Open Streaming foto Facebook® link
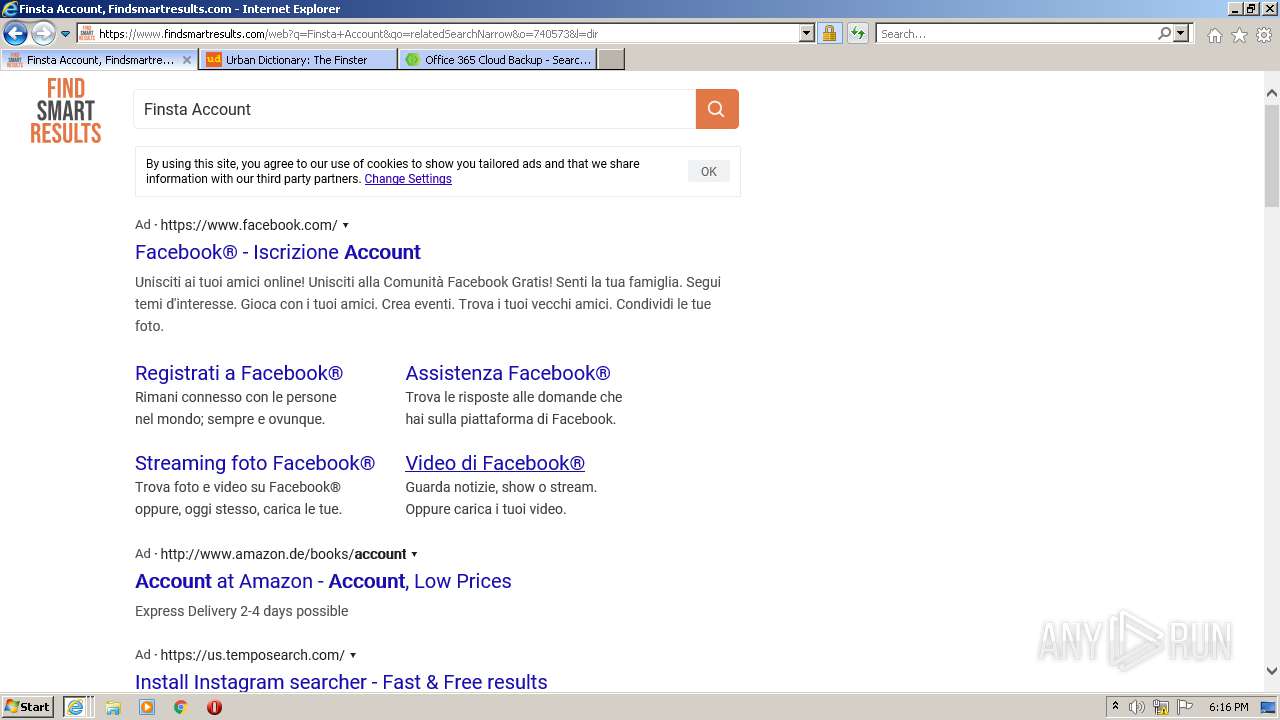 (x=255, y=463)
